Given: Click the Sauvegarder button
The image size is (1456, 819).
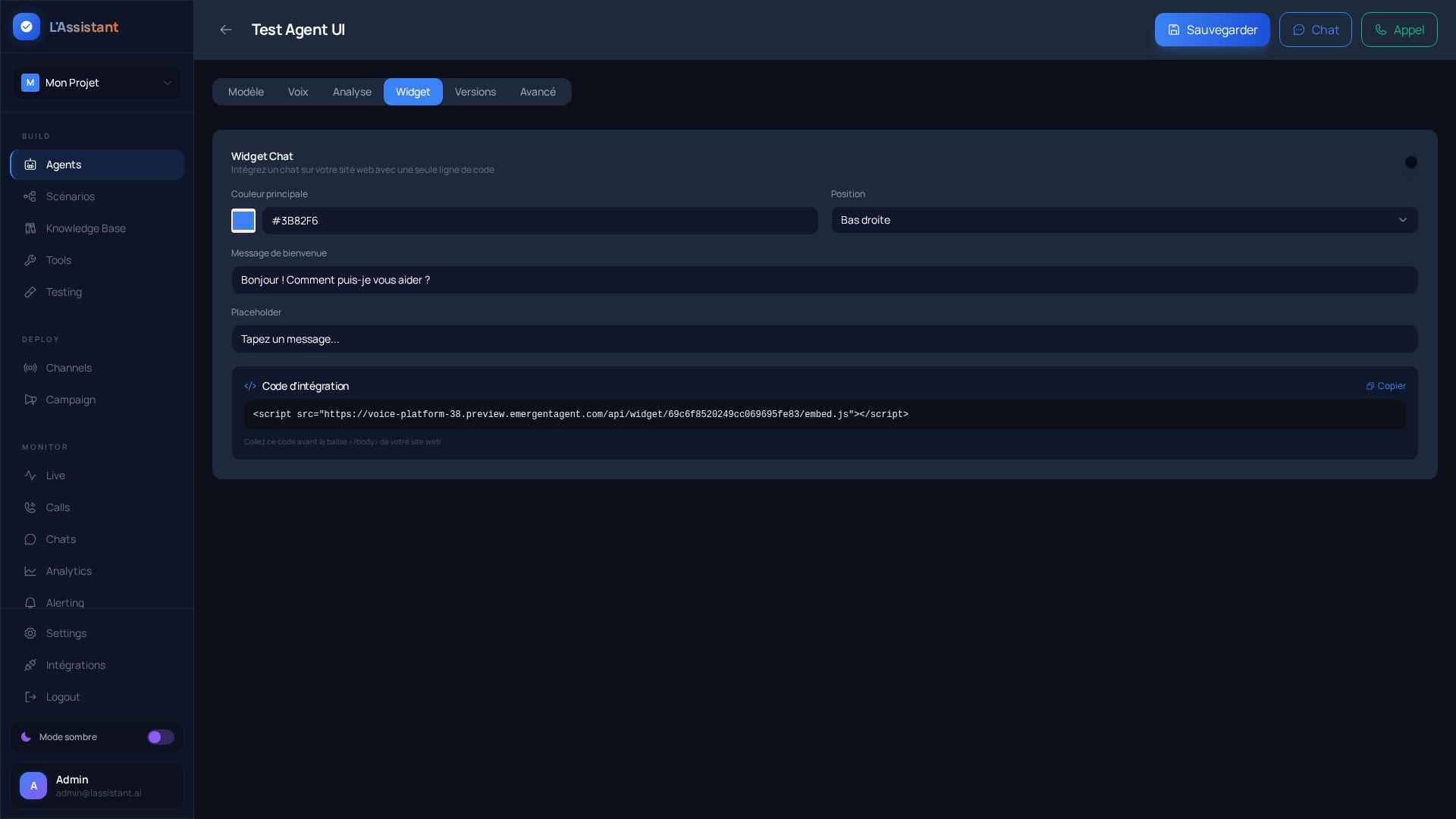Looking at the screenshot, I should pos(1212,30).
